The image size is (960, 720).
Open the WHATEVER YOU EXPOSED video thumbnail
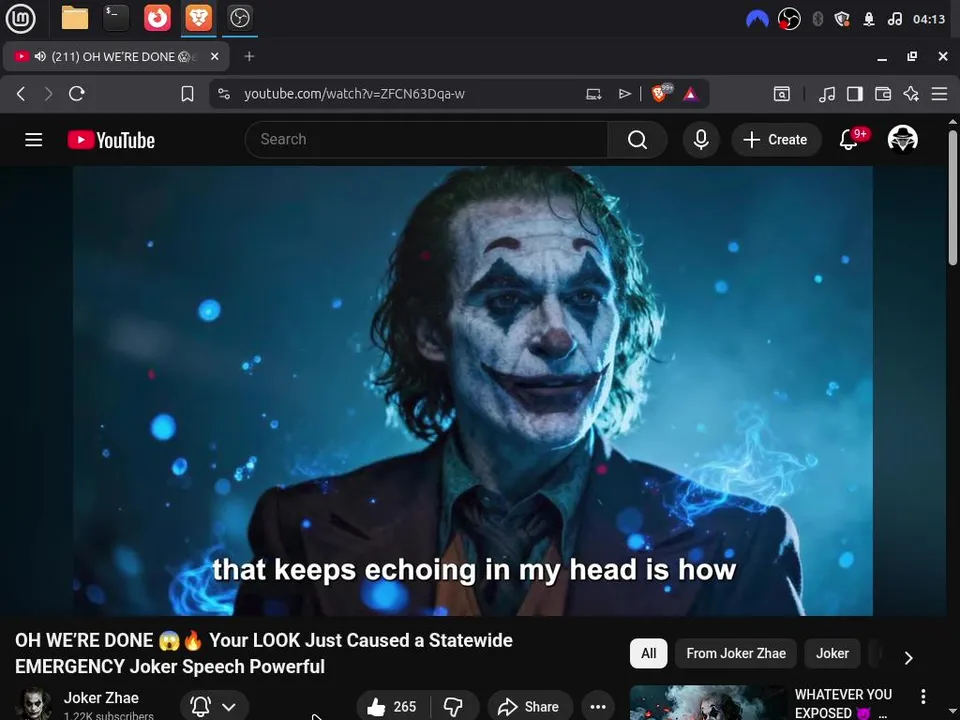tap(708, 703)
